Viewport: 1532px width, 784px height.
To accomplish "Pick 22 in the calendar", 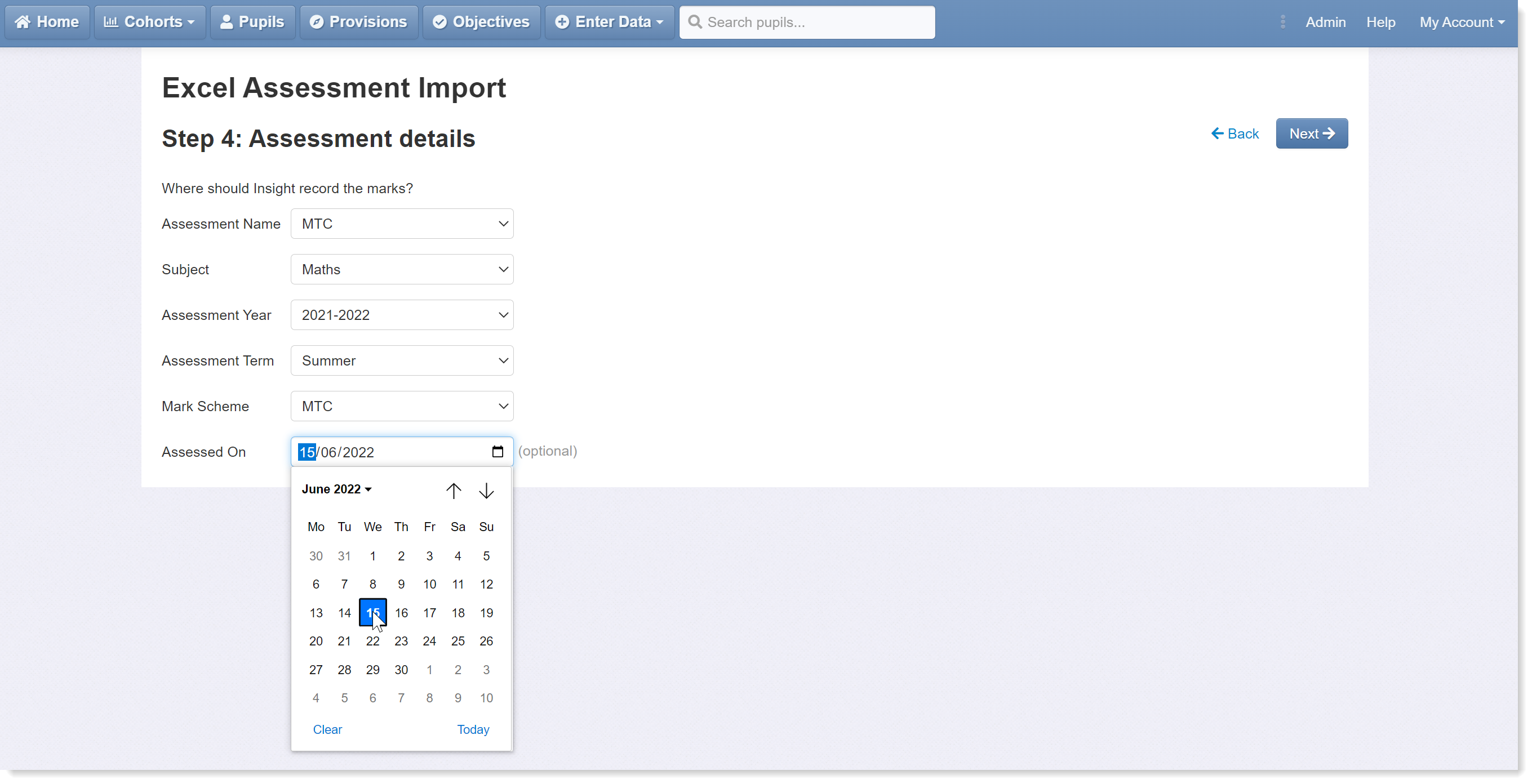I will pyautogui.click(x=373, y=641).
